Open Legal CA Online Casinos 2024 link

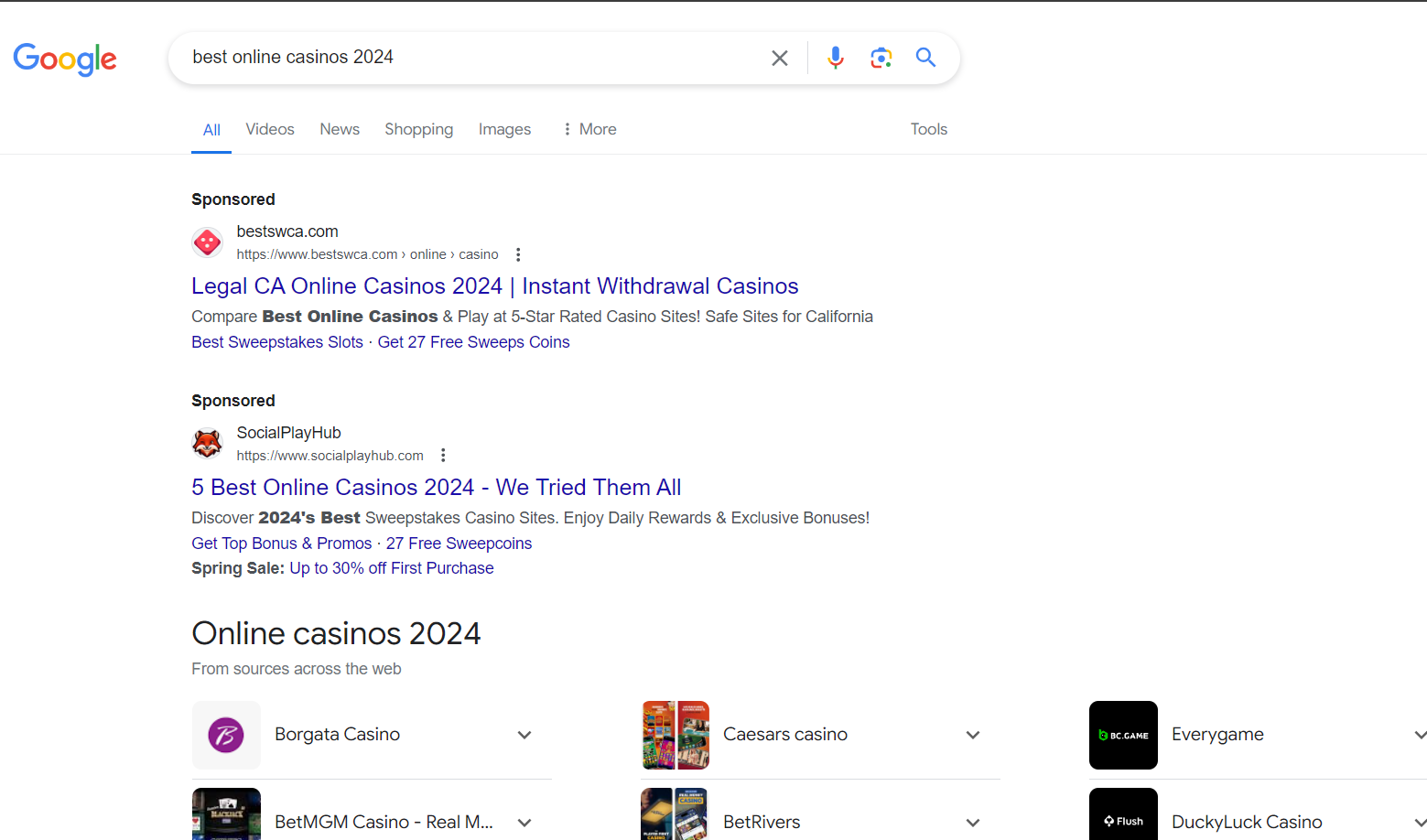click(x=494, y=285)
